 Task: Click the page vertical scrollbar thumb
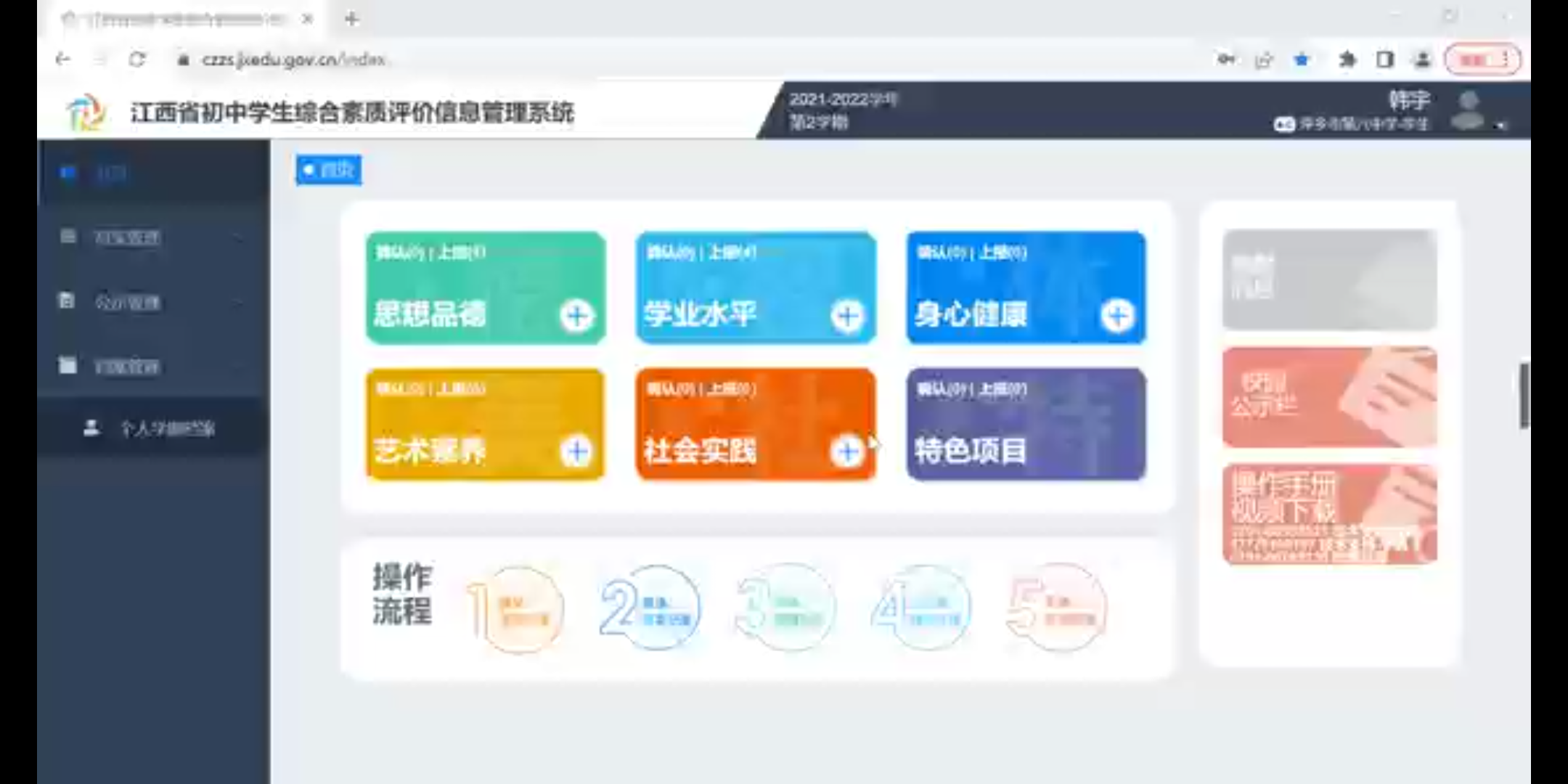[x=1524, y=396]
